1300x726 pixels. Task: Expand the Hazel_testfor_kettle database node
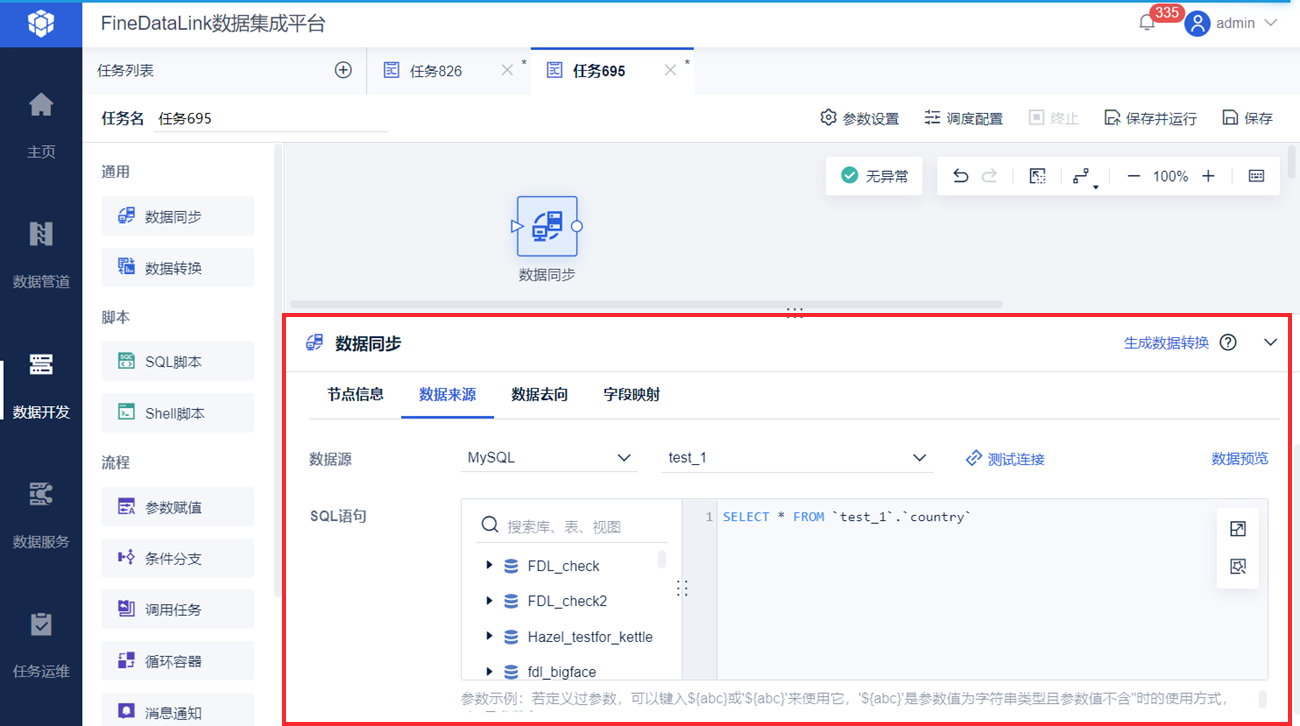point(489,636)
